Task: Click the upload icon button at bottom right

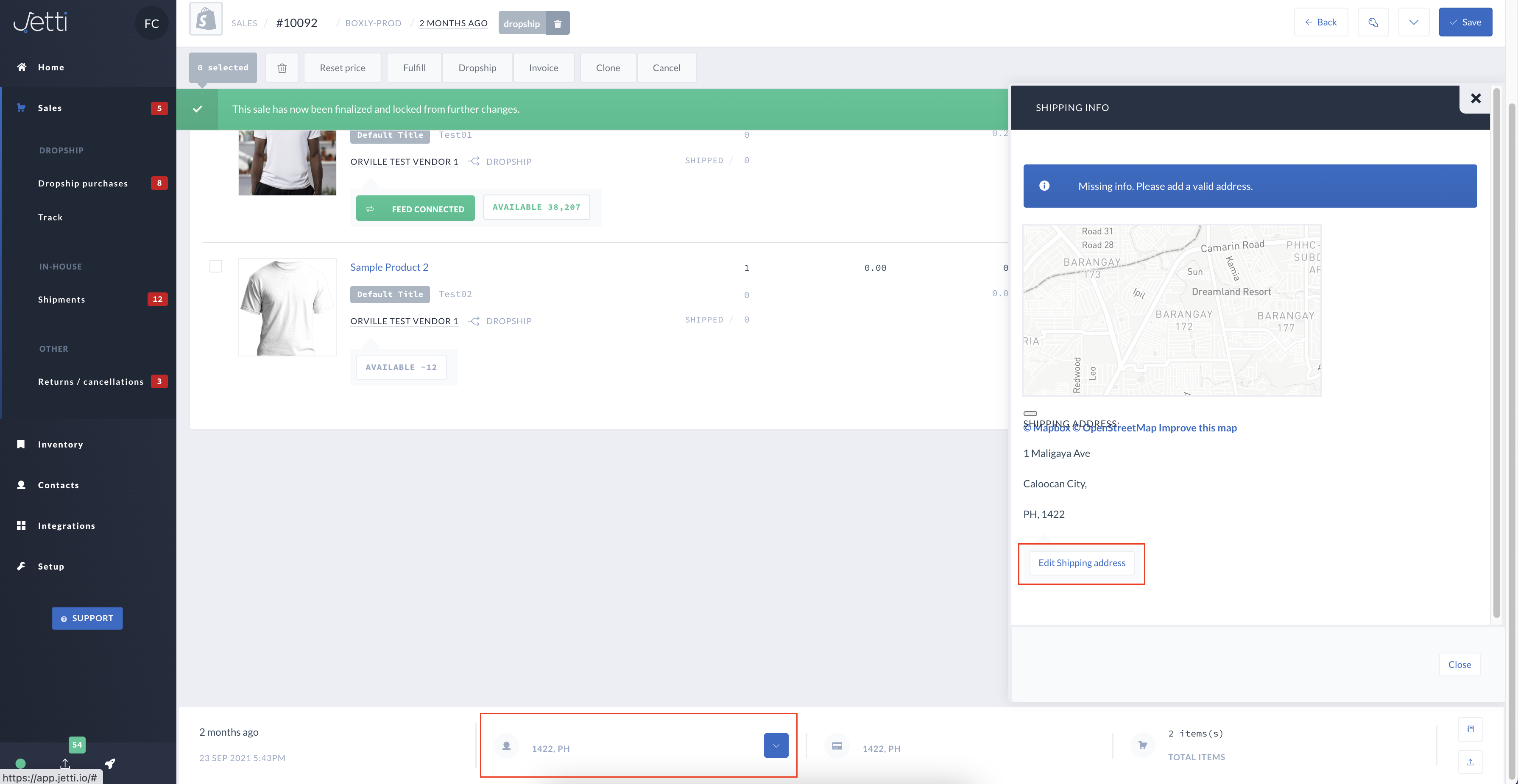Action: [1470, 762]
